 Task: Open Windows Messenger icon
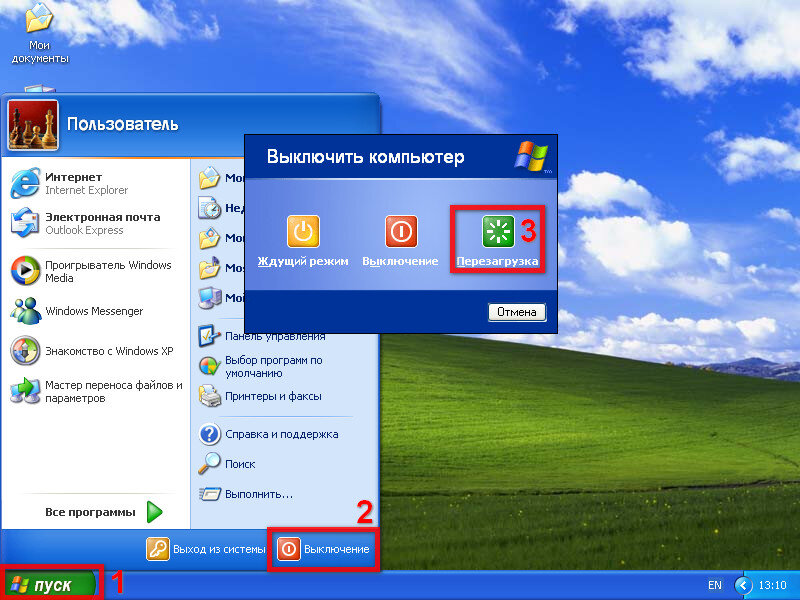pyautogui.click(x=25, y=310)
